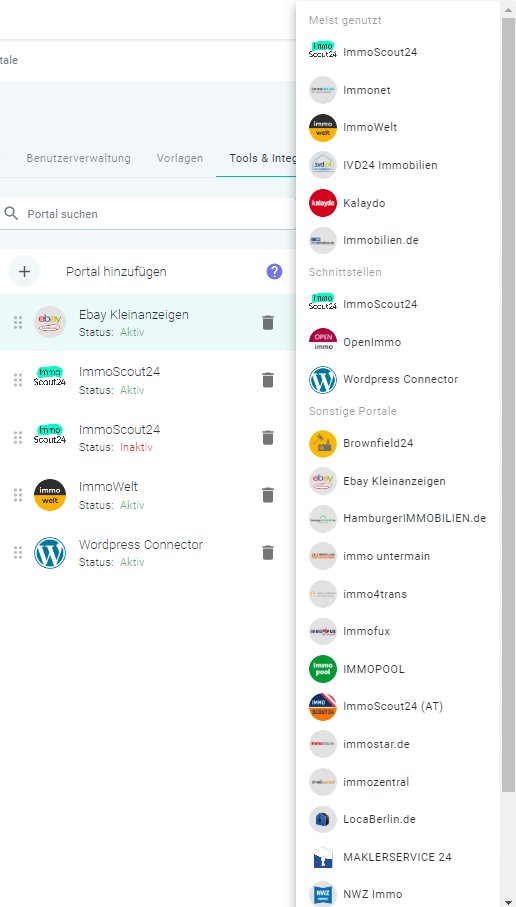516x907 pixels.
Task: Click the Aktiv status of Ebay Kleinanzeigen
Action: pyautogui.click(x=132, y=333)
